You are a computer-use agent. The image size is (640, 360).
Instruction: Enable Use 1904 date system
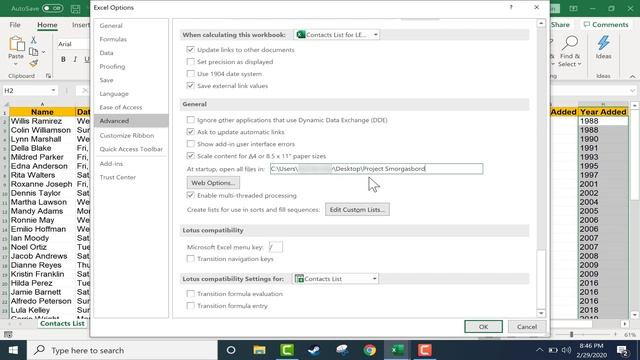click(x=190, y=73)
